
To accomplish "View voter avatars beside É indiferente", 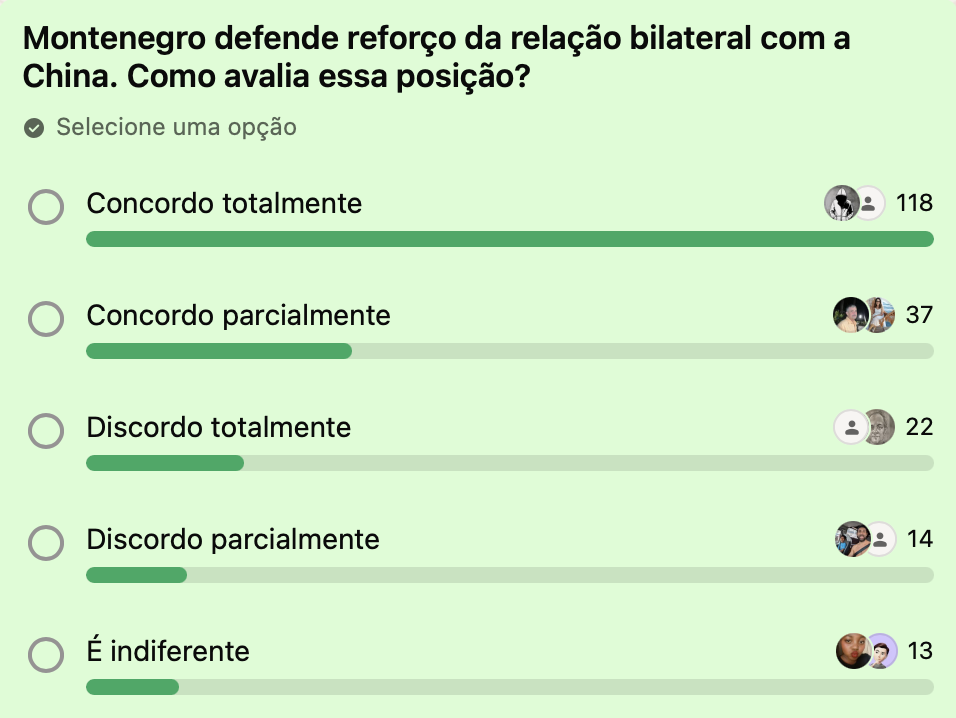I will [x=866, y=651].
